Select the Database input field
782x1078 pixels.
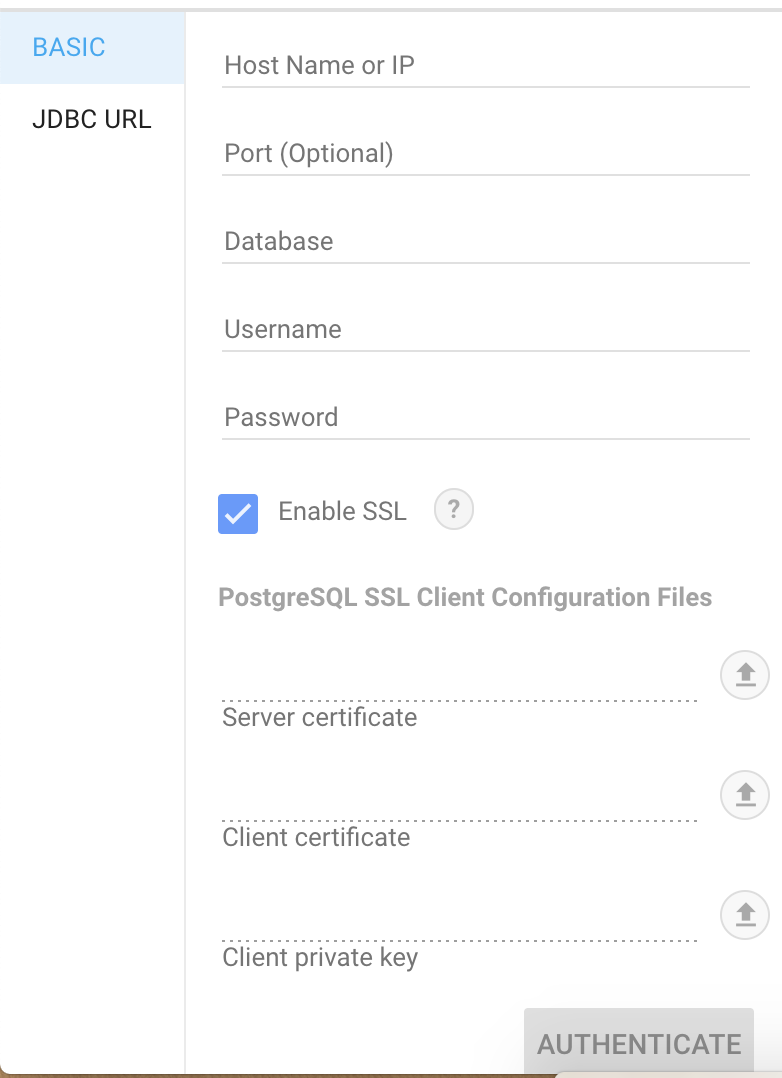tap(486, 242)
